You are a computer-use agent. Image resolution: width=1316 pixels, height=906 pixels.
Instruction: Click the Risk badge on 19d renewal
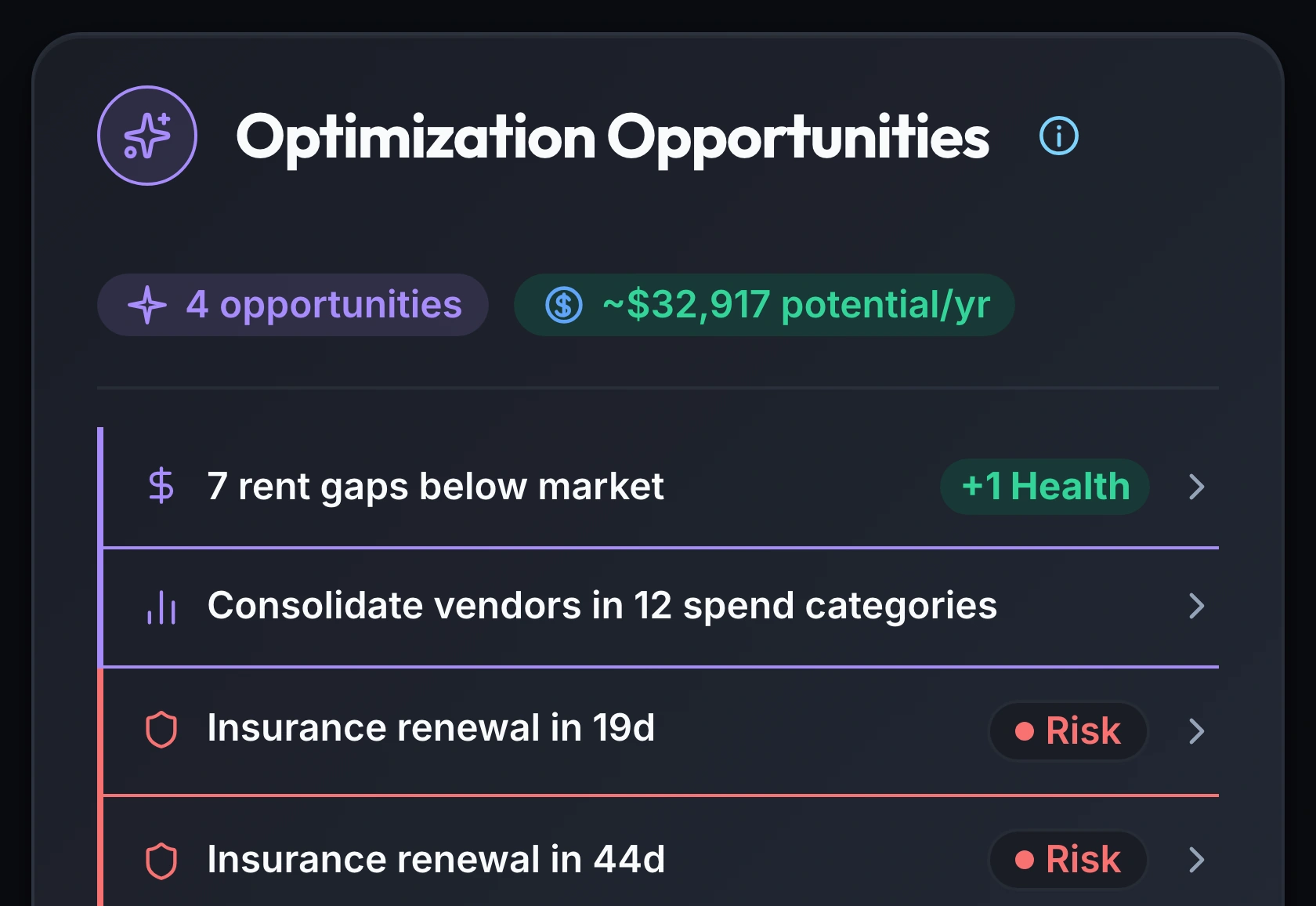point(1068,731)
